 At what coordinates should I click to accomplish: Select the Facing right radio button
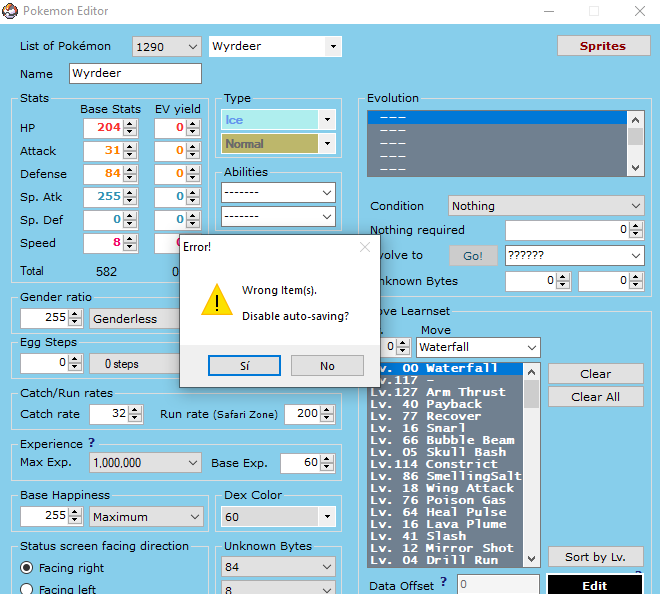pyautogui.click(x=27, y=567)
